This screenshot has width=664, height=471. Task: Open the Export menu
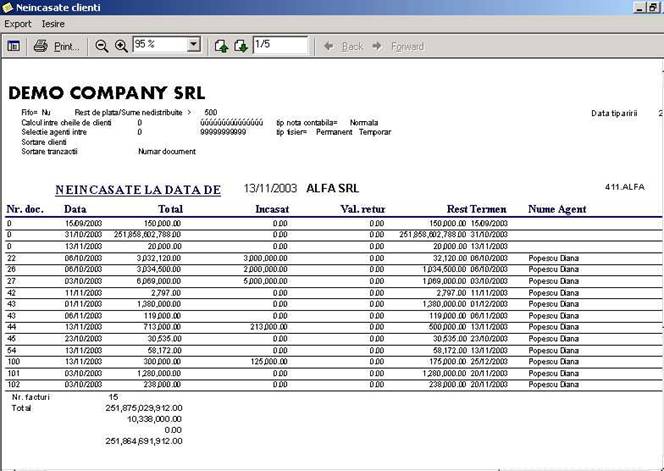click(x=18, y=23)
